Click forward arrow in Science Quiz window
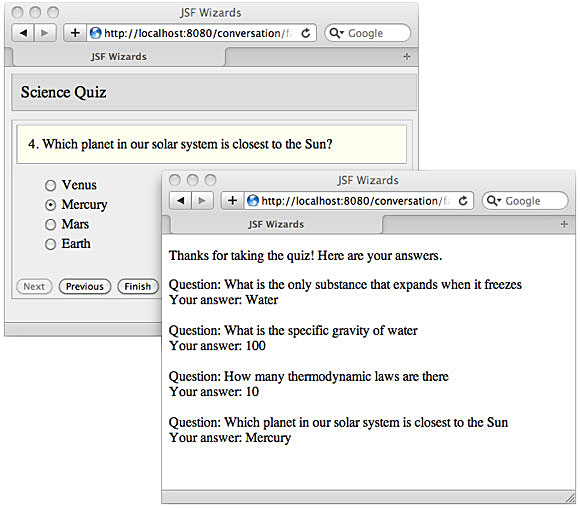Screen dimensions: 580x508 45,33
